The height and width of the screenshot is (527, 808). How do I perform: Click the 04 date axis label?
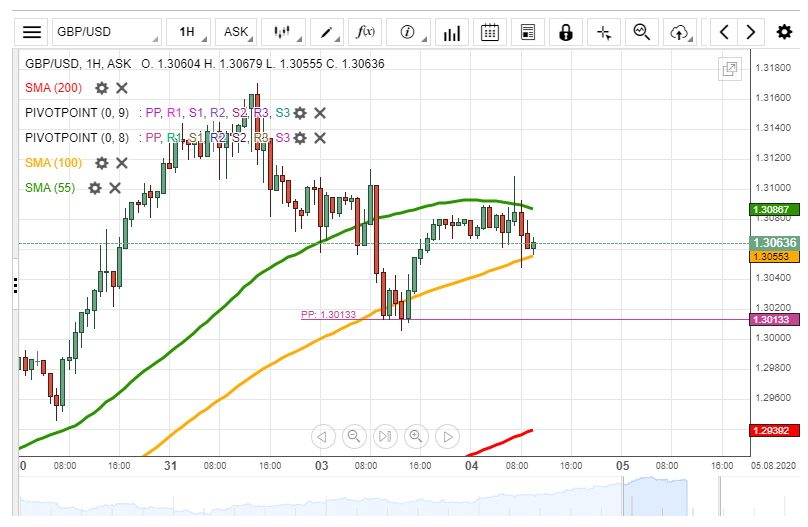(x=472, y=466)
